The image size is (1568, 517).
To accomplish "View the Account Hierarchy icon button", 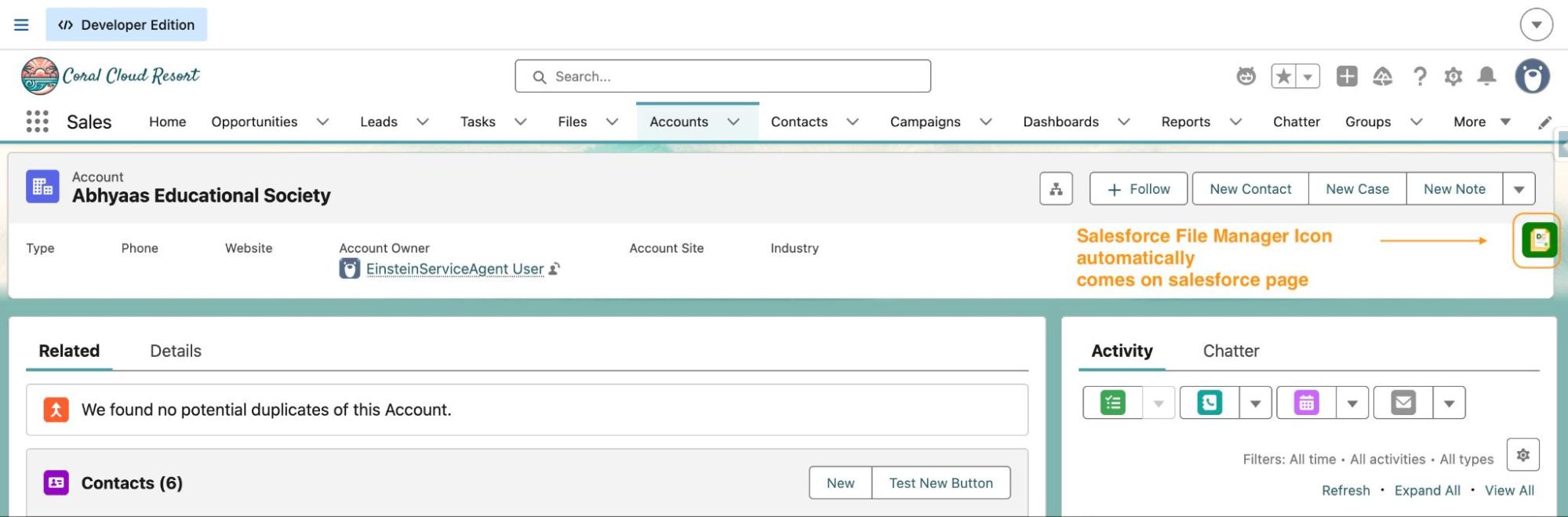I will [1056, 189].
